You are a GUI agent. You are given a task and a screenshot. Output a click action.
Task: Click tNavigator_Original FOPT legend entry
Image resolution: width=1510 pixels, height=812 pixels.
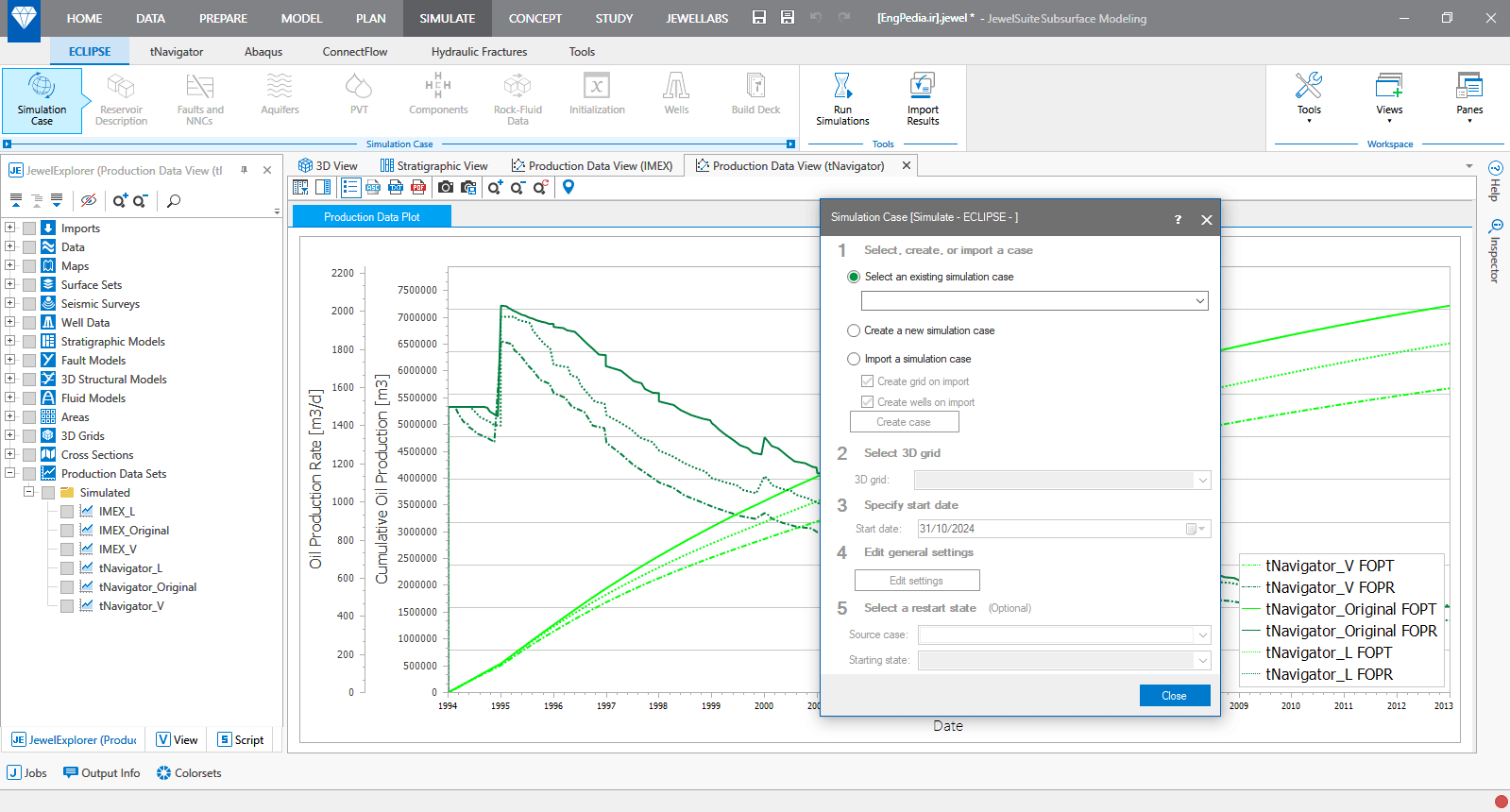point(1340,610)
